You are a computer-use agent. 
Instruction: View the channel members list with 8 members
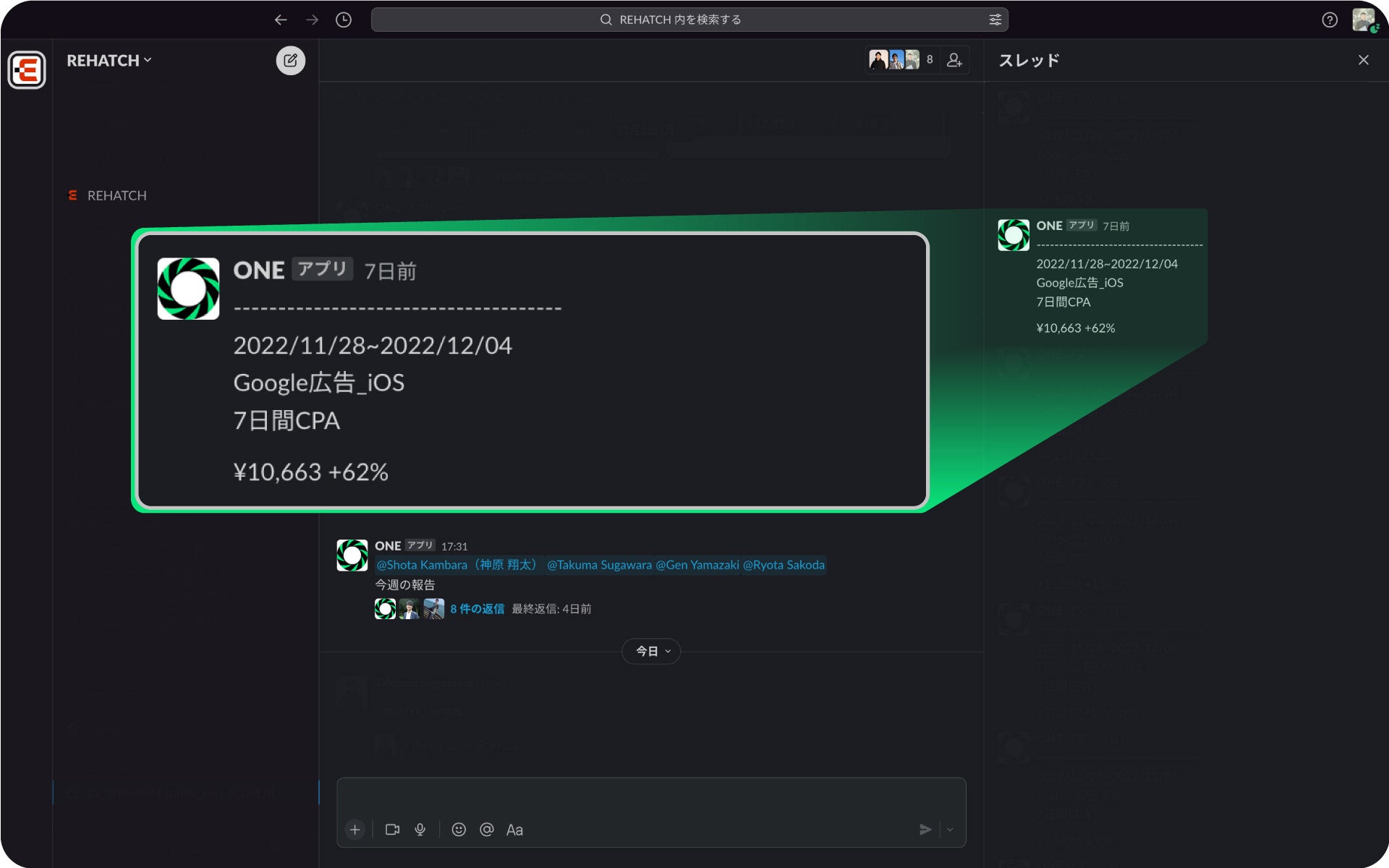point(901,60)
